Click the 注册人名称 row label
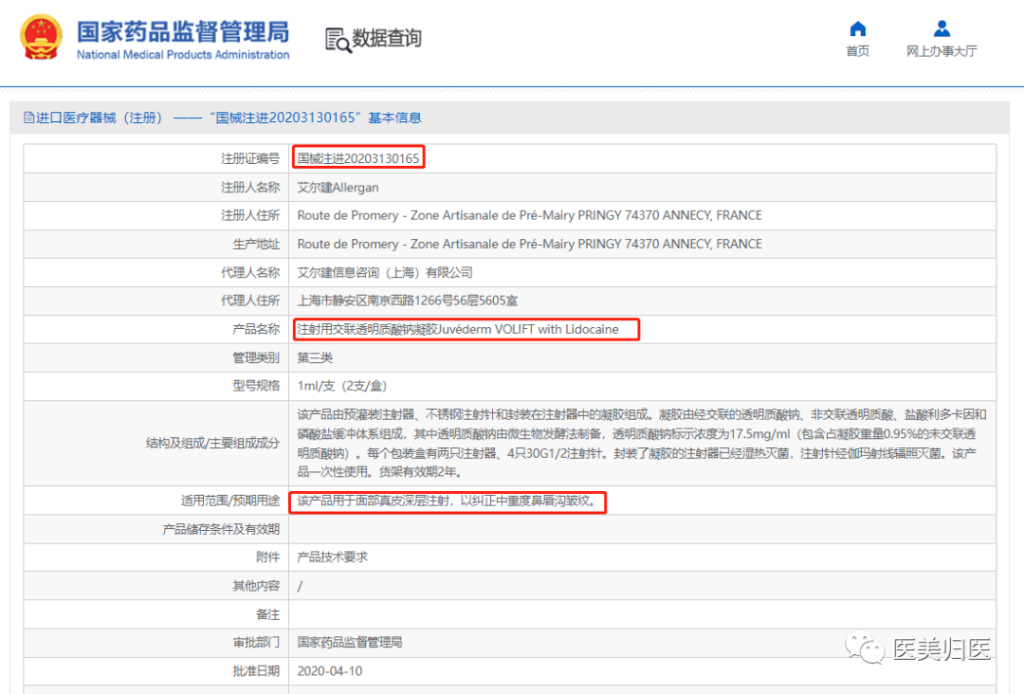1024x694 pixels. click(250, 187)
